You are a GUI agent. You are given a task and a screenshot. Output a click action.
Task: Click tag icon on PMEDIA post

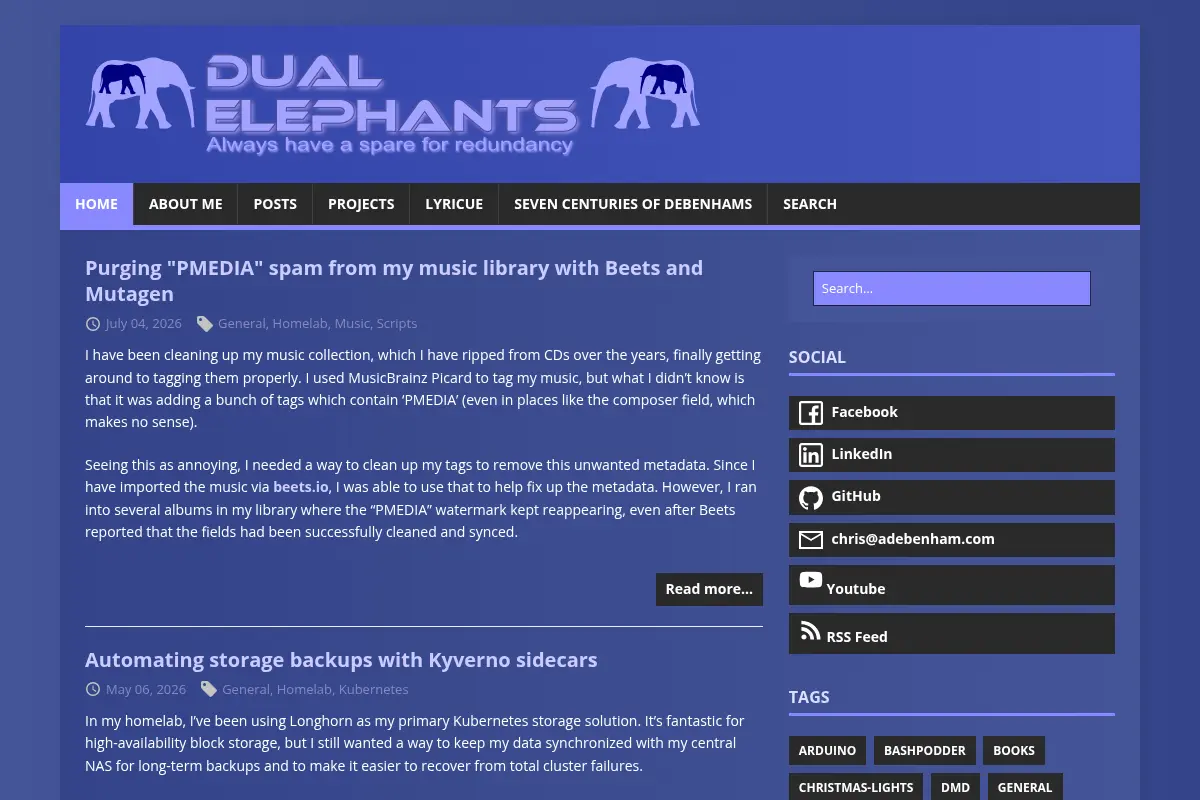205,324
